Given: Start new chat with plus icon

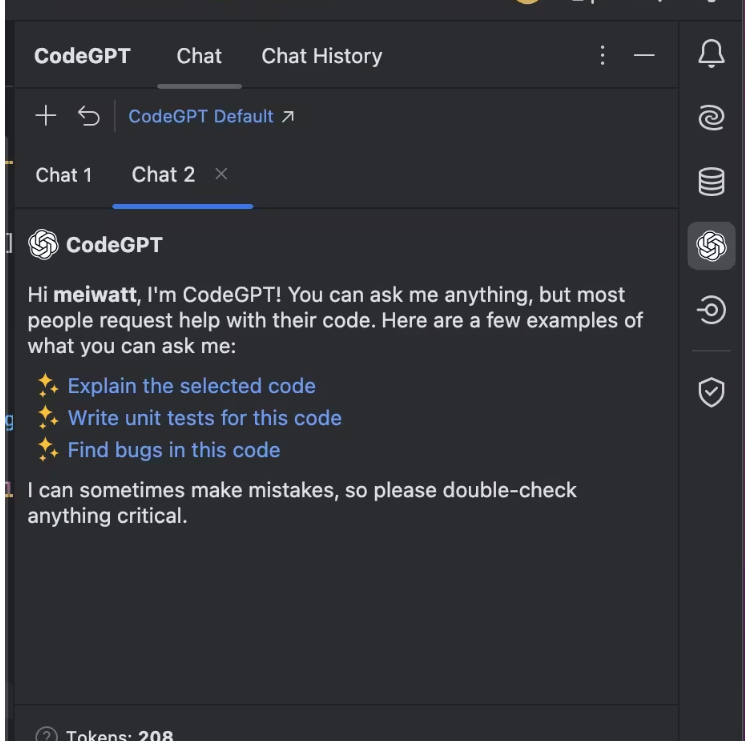Looking at the screenshot, I should (46, 116).
